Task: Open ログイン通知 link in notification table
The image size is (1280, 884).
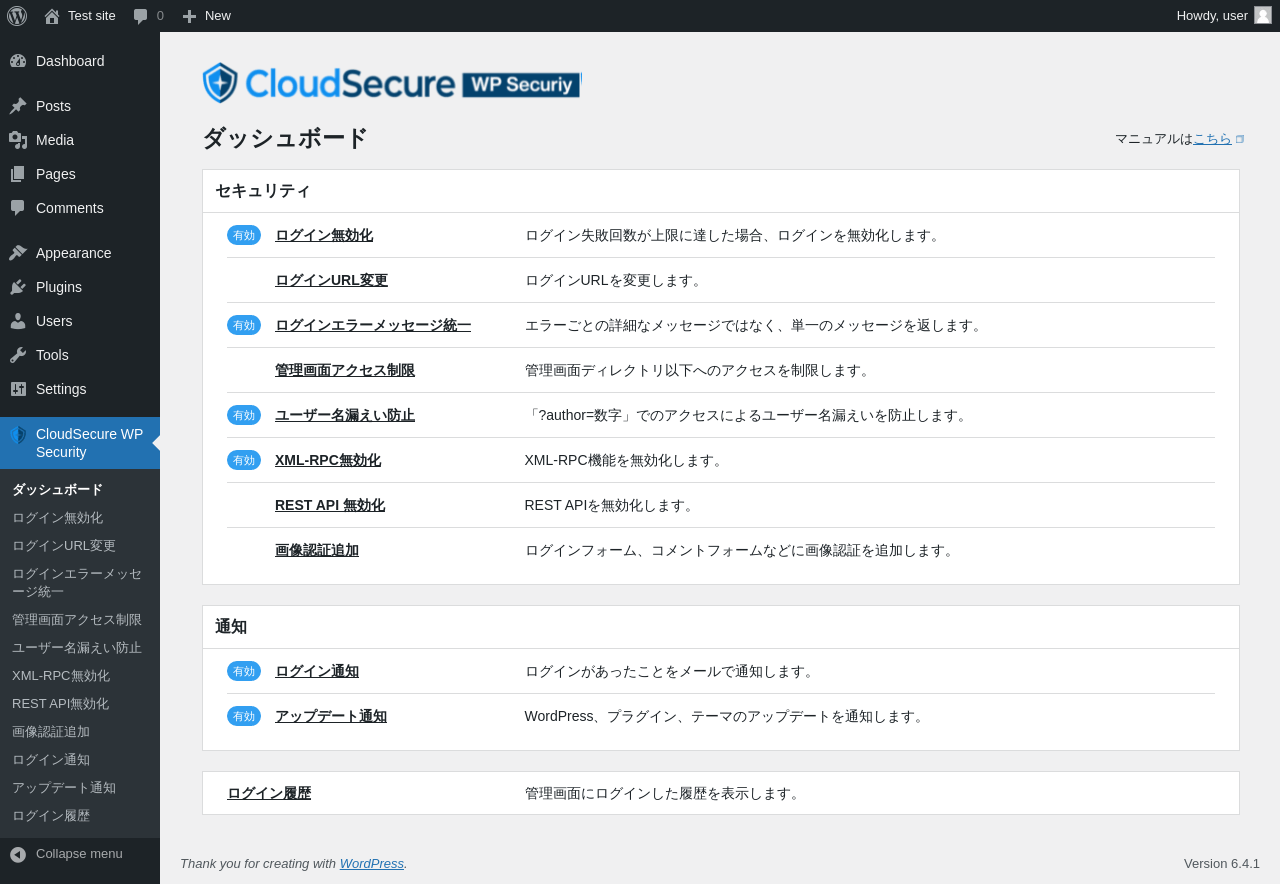Action: coord(317,672)
